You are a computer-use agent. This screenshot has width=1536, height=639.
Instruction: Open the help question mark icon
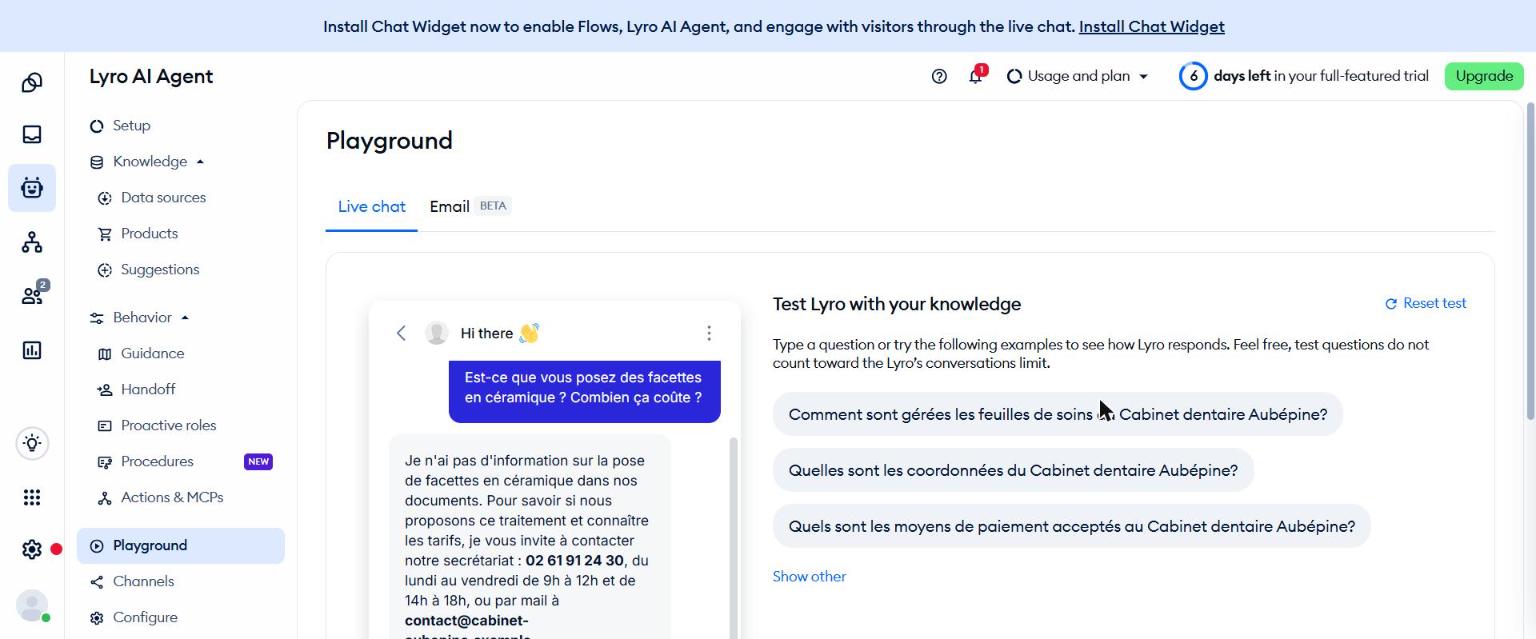coord(939,76)
